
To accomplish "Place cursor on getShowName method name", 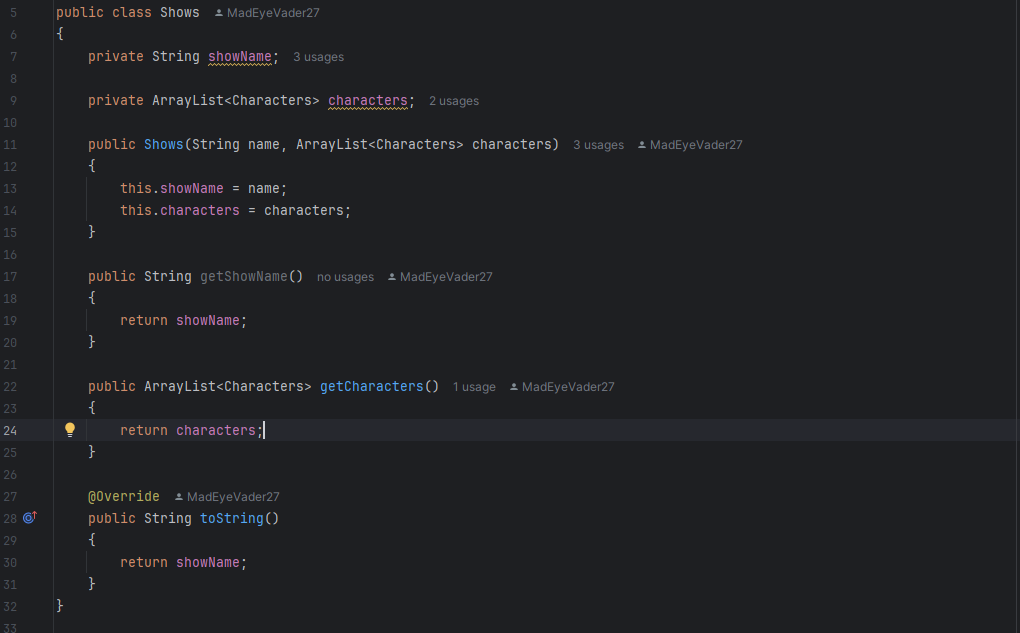I will [x=244, y=276].
